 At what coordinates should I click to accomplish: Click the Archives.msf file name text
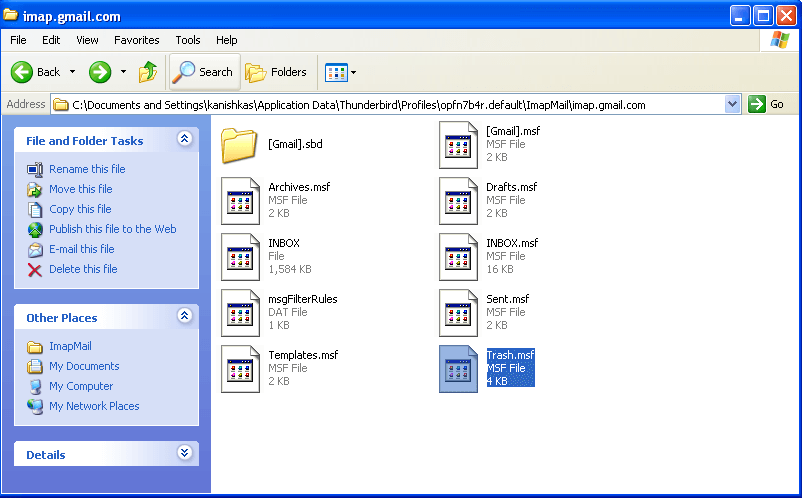tap(299, 187)
